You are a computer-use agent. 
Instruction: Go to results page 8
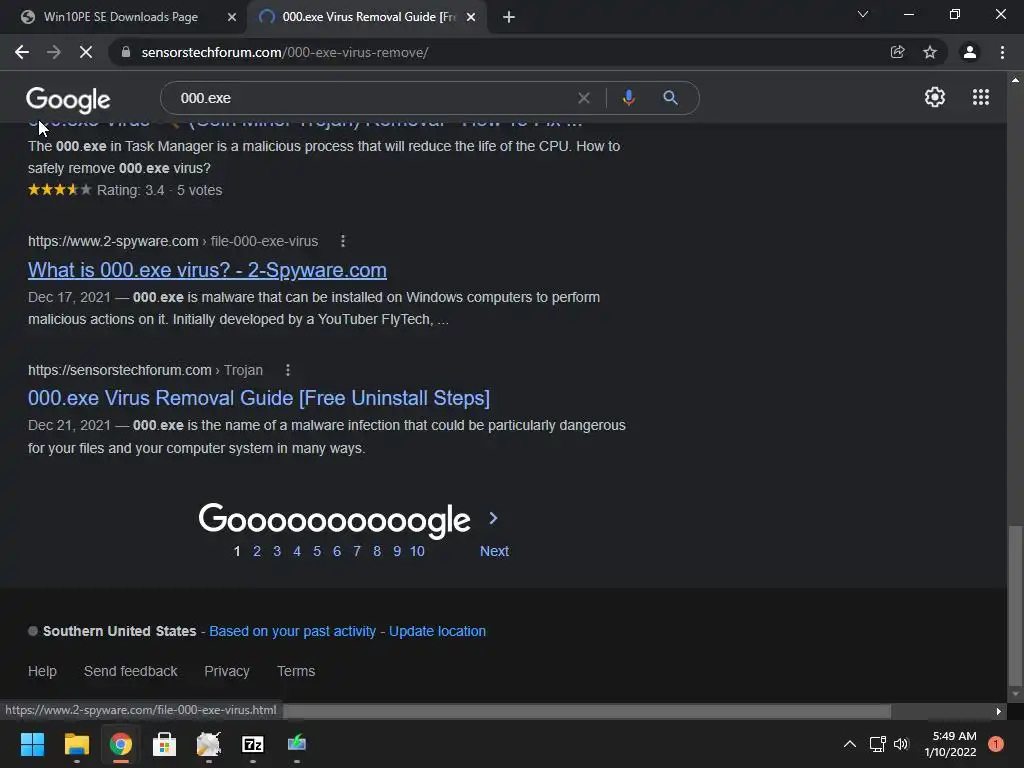377,551
